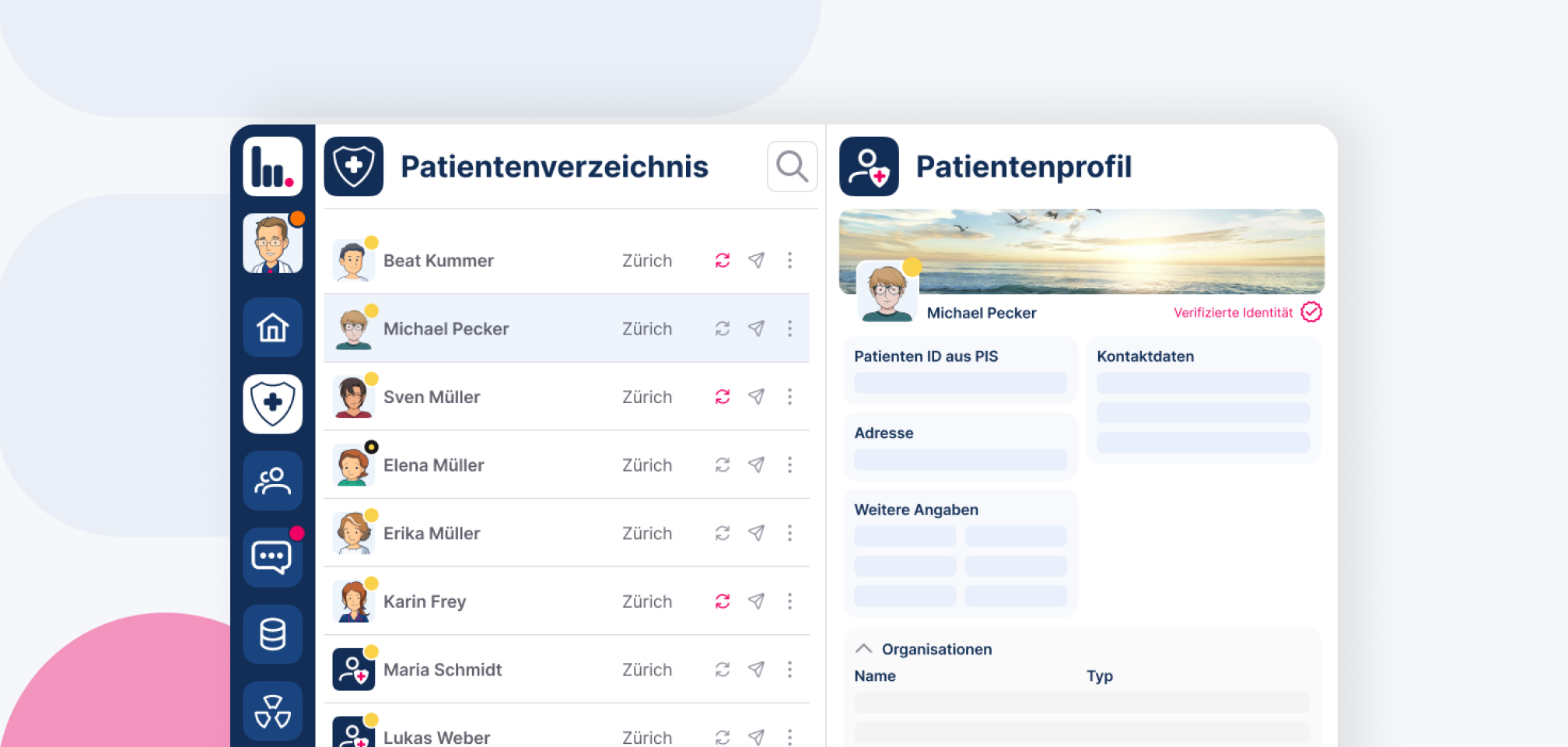Click the Verifizierte Identität link
Image resolution: width=1568 pixels, height=747 pixels.
coord(1233,313)
